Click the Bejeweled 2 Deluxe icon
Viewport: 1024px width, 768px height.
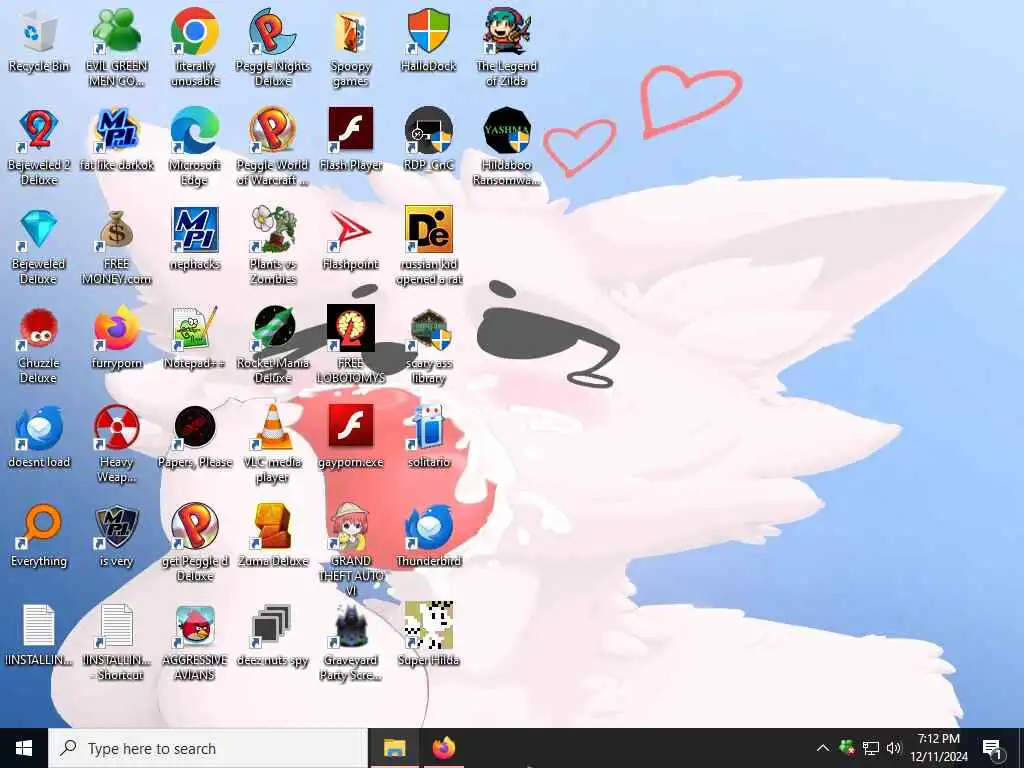tap(39, 131)
